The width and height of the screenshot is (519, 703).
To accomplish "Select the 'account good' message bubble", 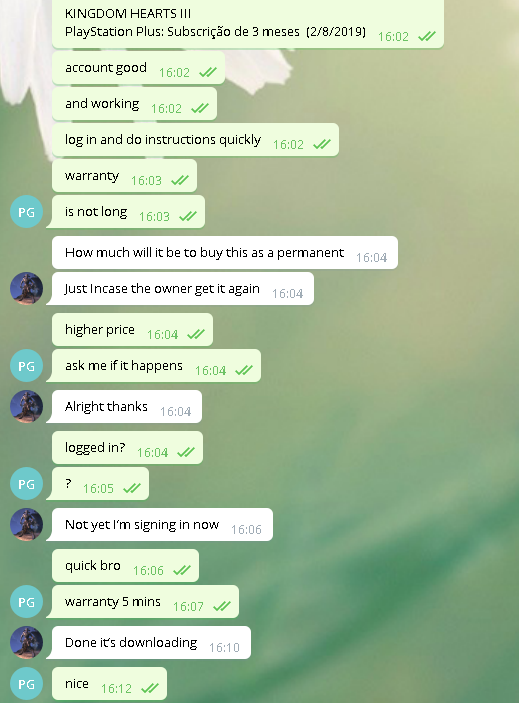I will (x=138, y=68).
